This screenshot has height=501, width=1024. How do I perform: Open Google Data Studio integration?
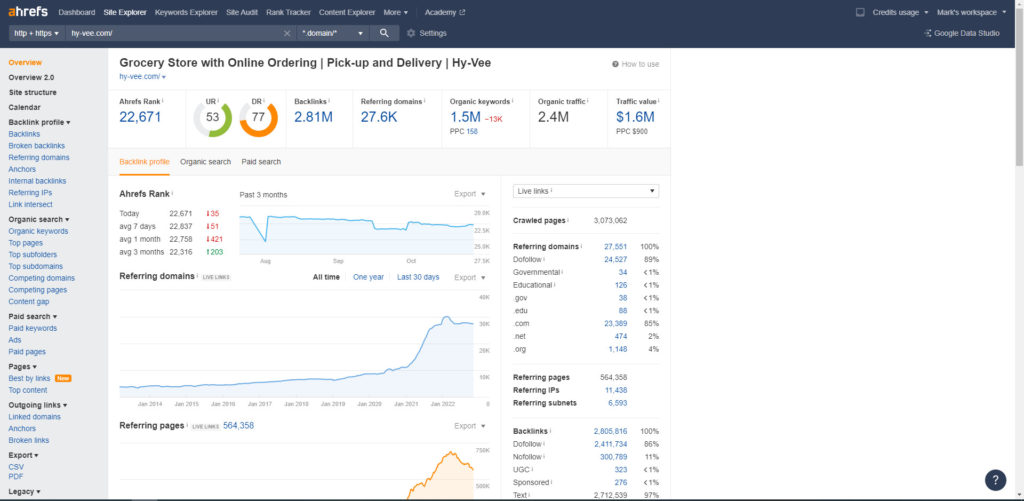tap(962, 33)
